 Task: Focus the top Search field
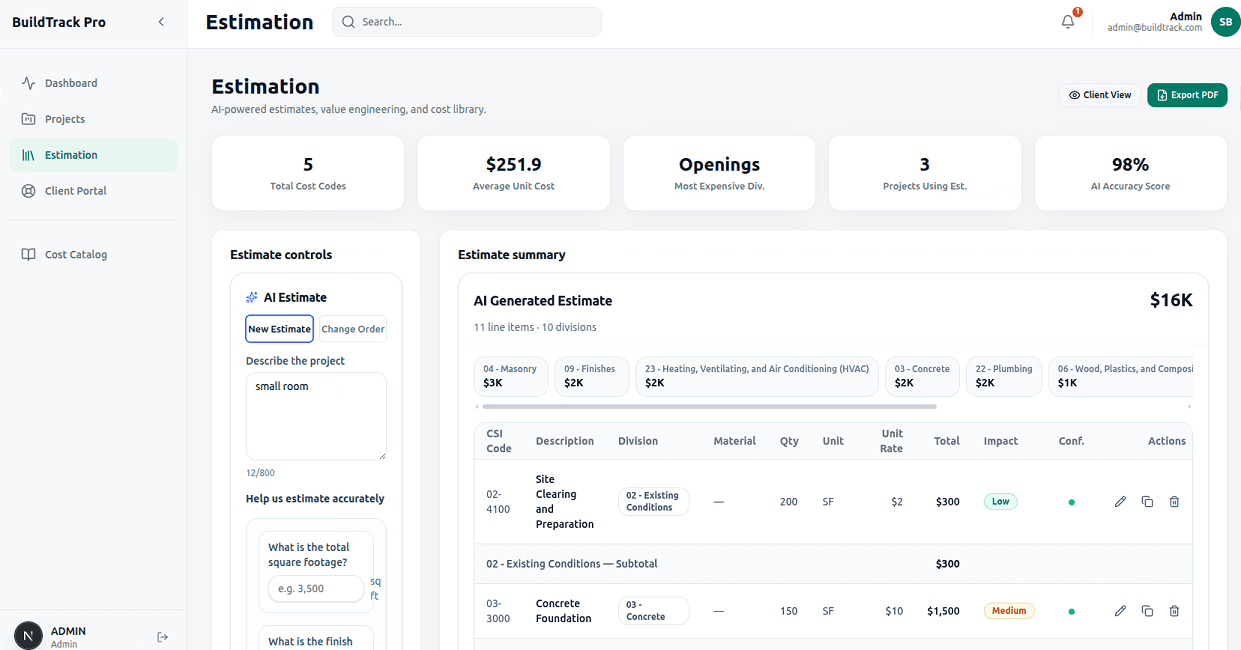pyautogui.click(x=467, y=22)
